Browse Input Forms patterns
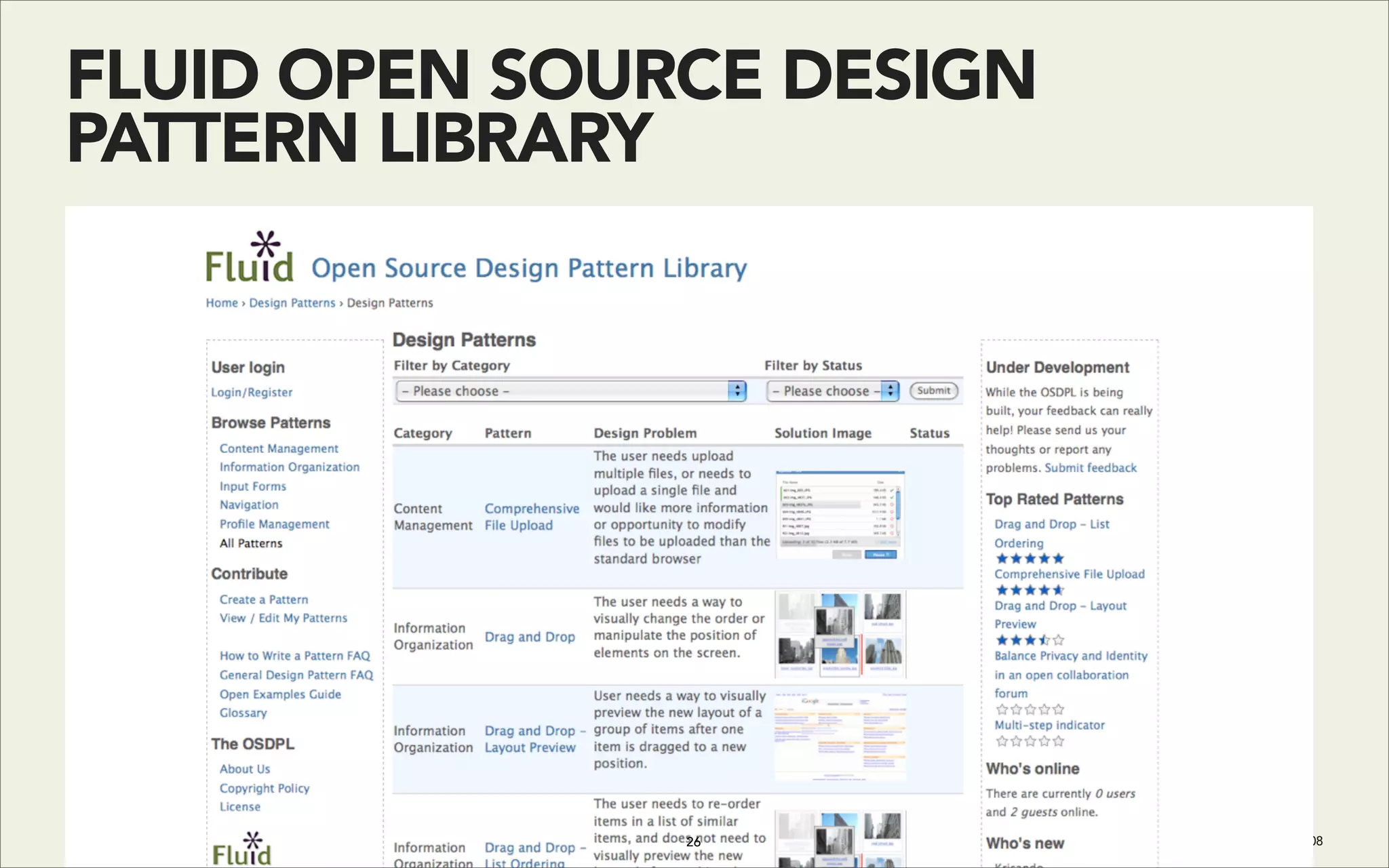 [x=253, y=486]
